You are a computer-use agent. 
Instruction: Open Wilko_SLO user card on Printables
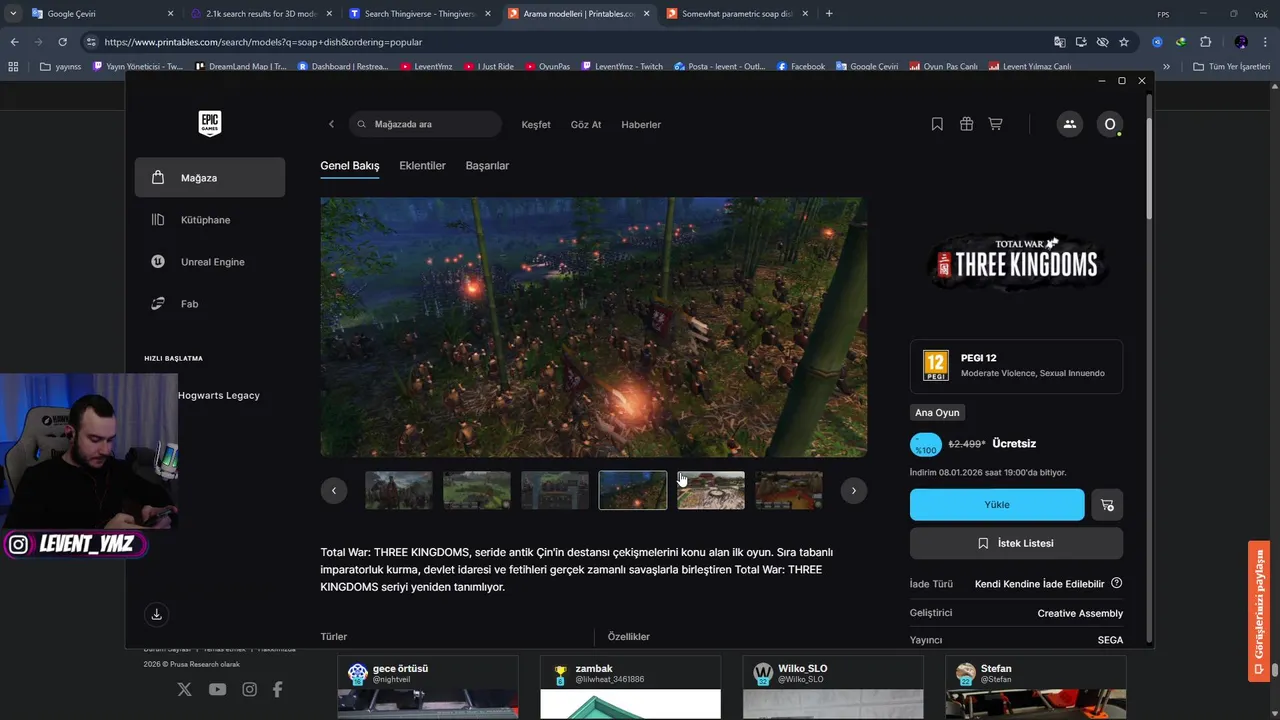(x=833, y=687)
